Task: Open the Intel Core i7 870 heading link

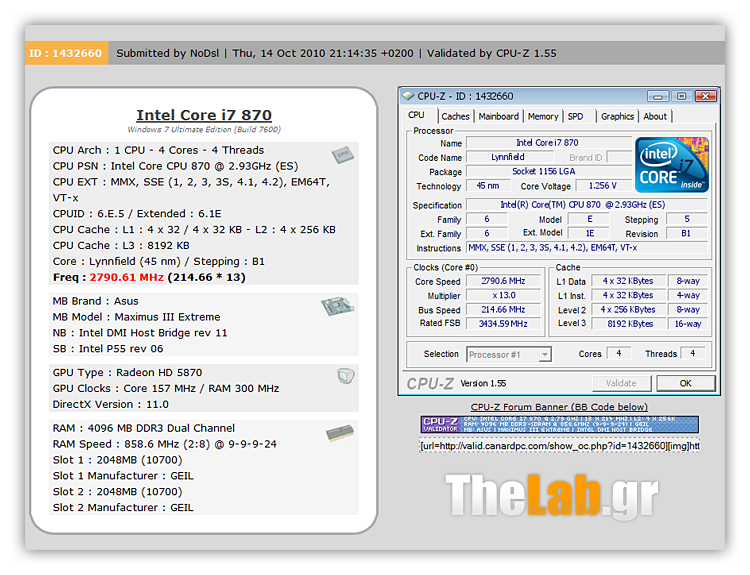Action: click(x=204, y=115)
